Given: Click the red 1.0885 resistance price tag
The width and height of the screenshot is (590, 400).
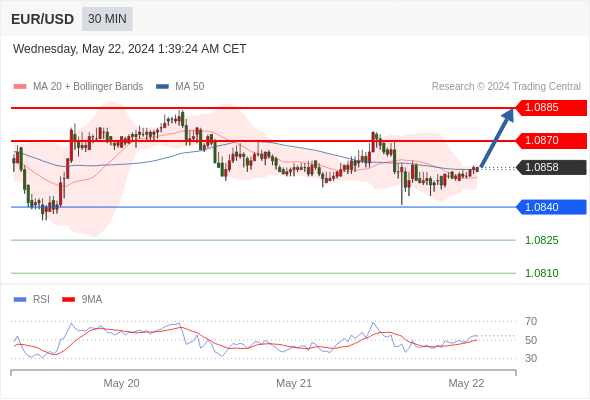Looking at the screenshot, I should click(x=551, y=108).
